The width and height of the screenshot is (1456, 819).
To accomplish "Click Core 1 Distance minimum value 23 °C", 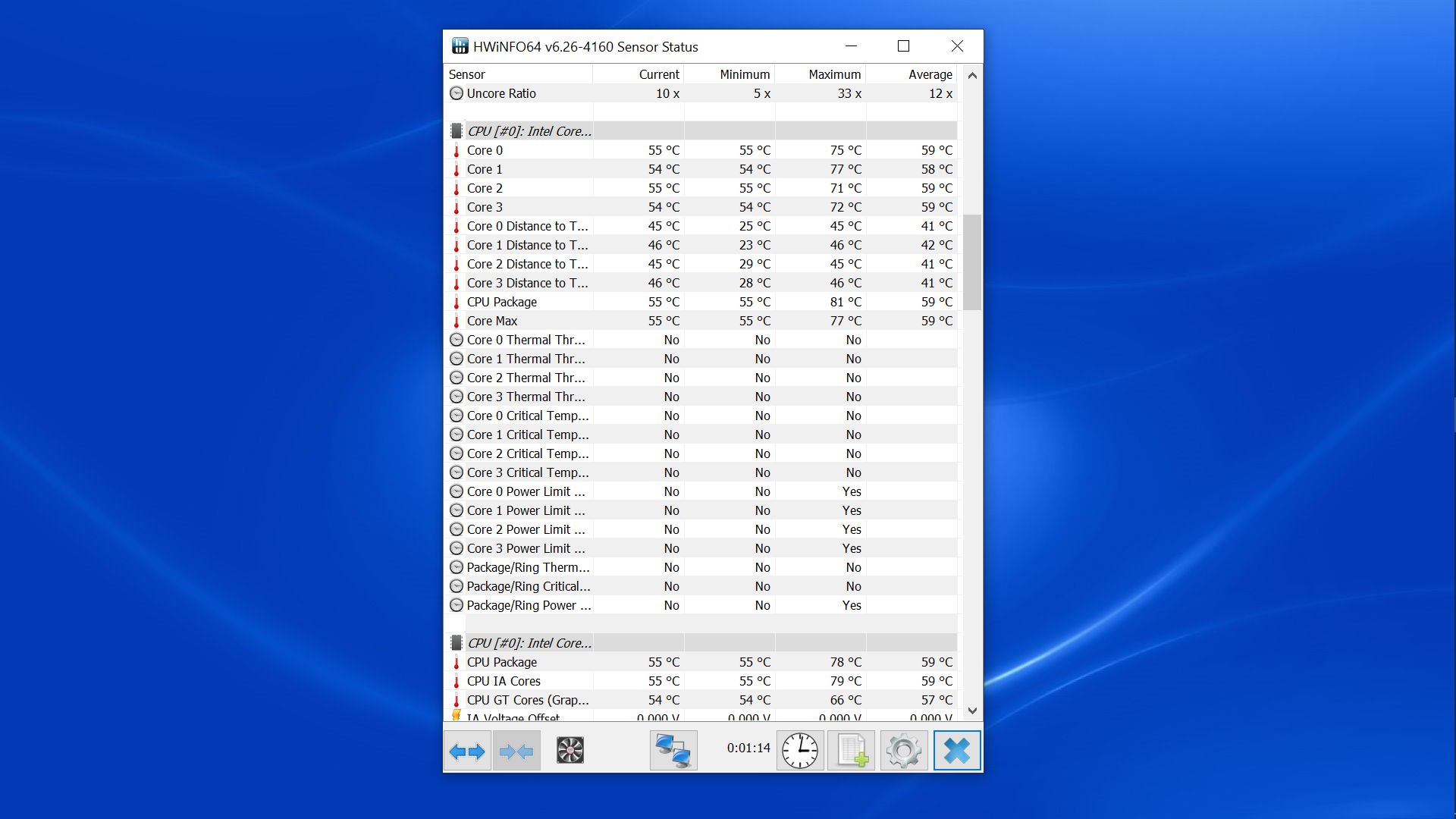I will [x=755, y=245].
